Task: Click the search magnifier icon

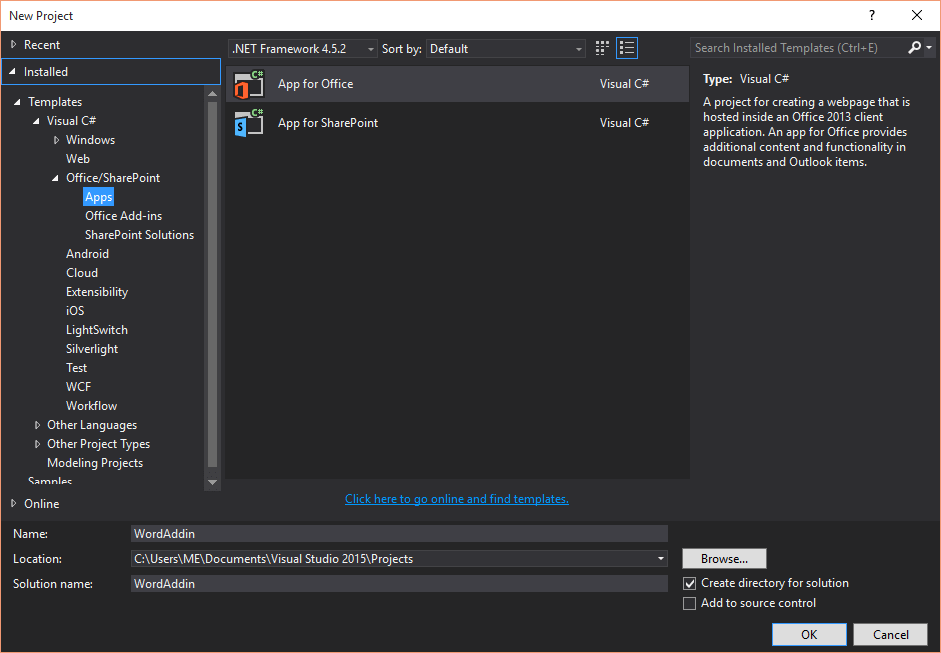Action: click(914, 47)
